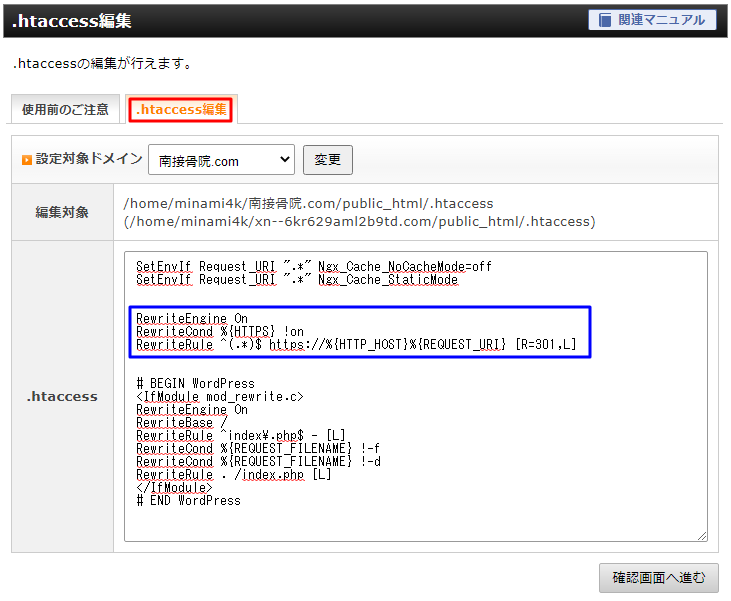Click the orange arrow icon before 設定対象ドメイン
Viewport: 731px width, 601px height.
(27, 160)
